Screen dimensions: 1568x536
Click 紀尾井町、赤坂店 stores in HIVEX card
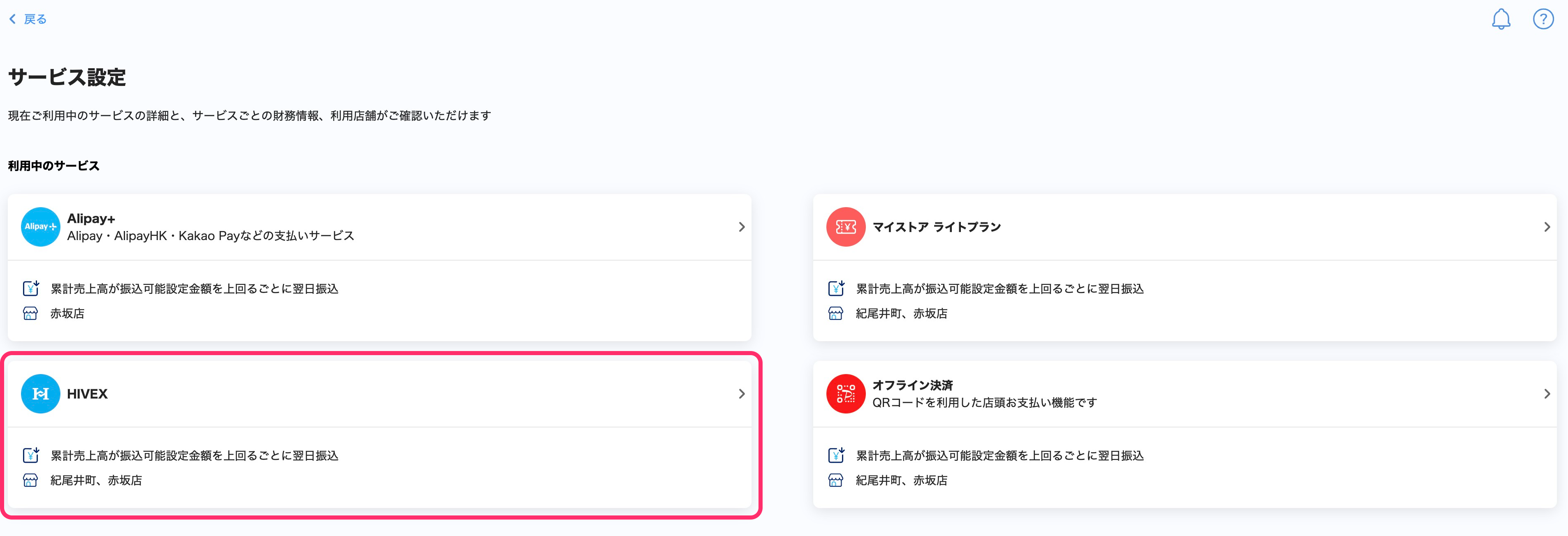point(96,480)
